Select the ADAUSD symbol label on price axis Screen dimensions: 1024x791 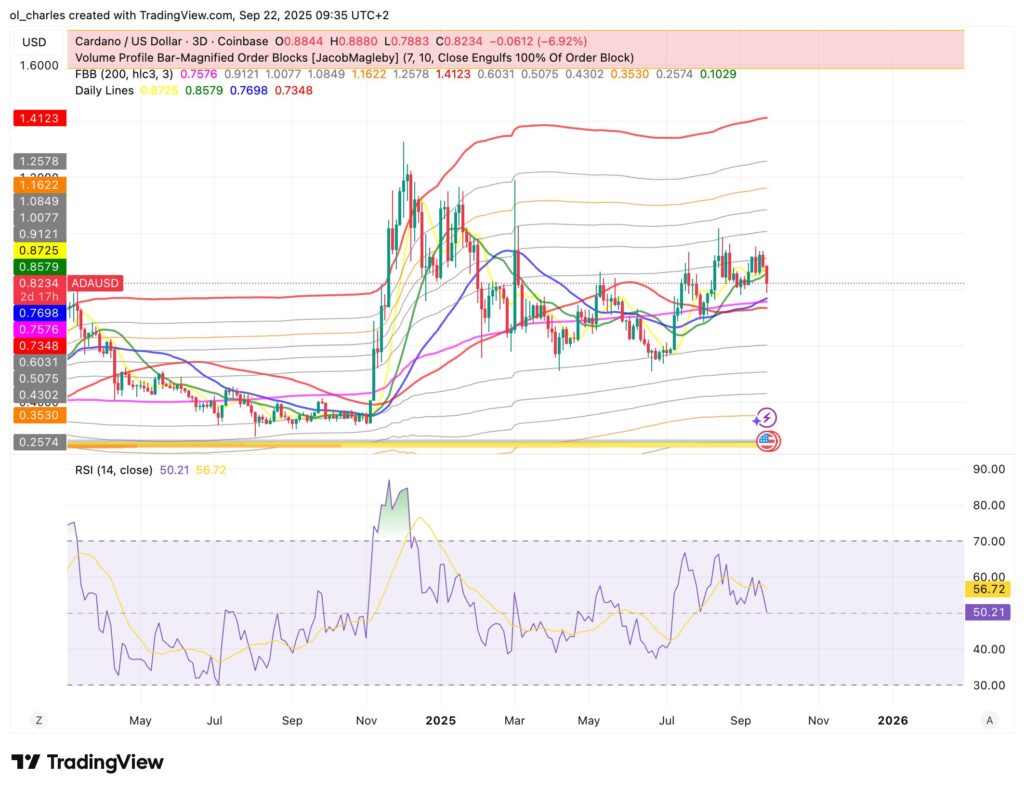tap(95, 283)
